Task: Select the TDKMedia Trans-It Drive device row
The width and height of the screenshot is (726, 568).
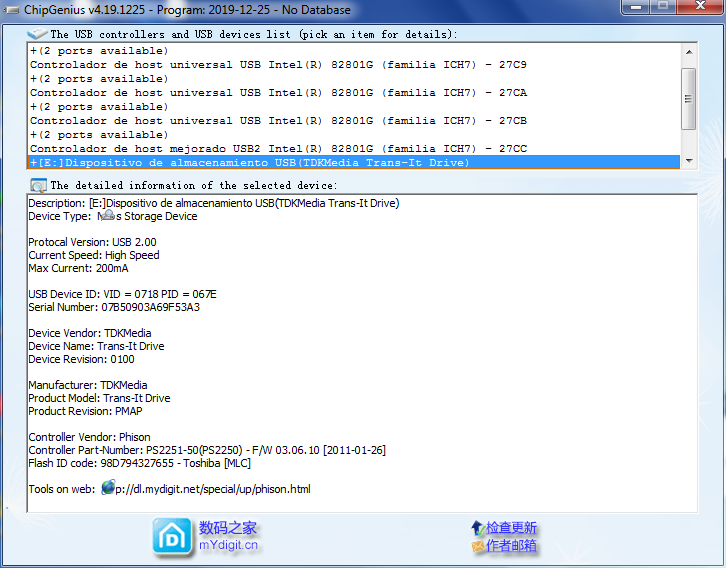Action: coord(353,162)
